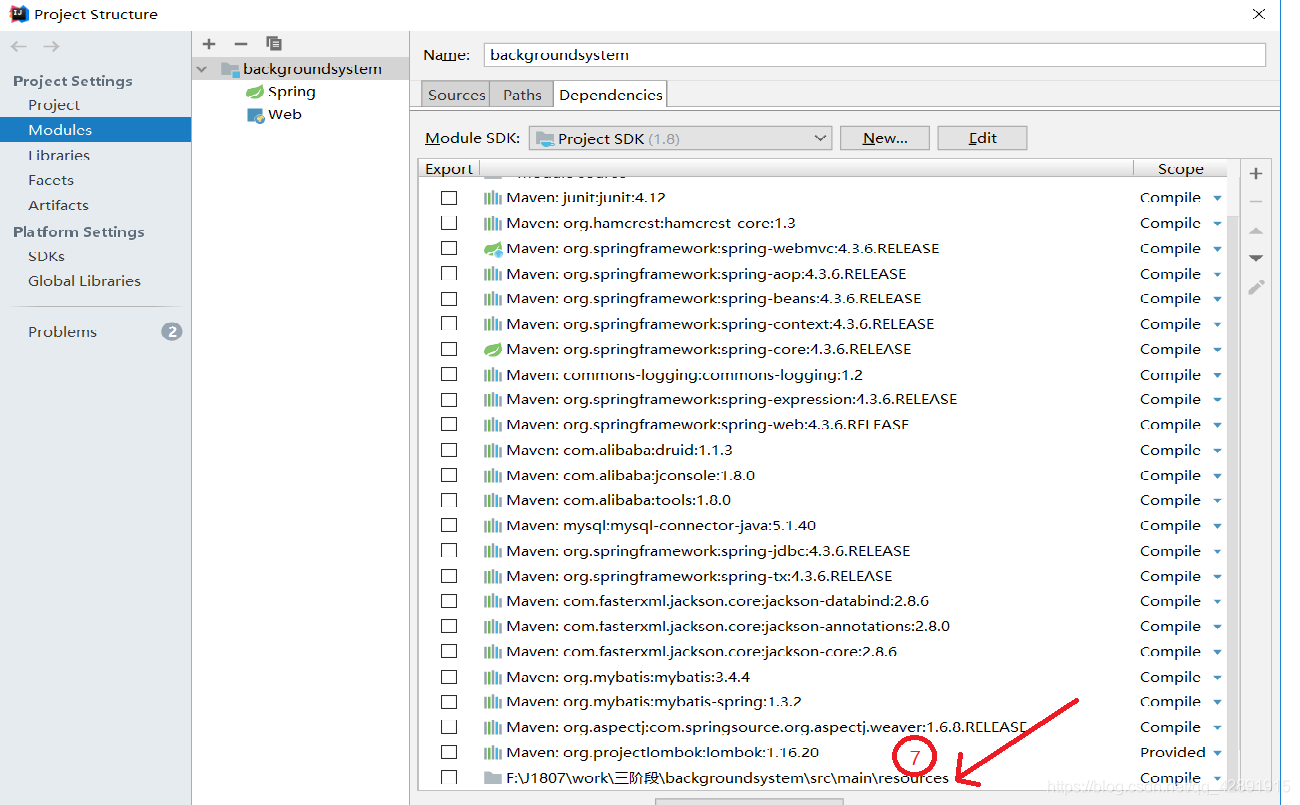The image size is (1300, 805).
Task: Click the backgroundsystem module folder icon
Action: [229, 69]
